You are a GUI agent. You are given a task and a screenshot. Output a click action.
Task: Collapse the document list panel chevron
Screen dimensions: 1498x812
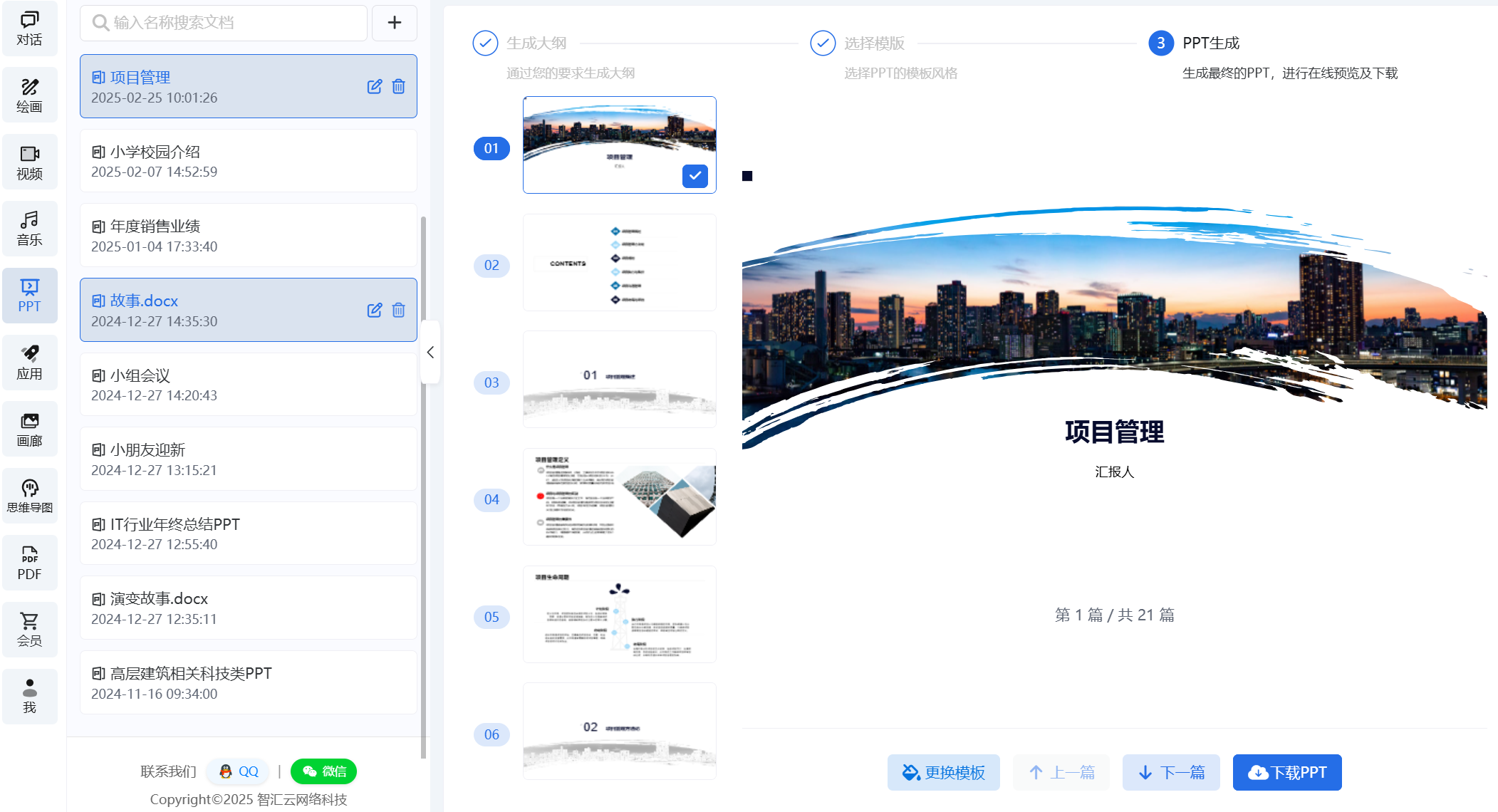tap(430, 352)
